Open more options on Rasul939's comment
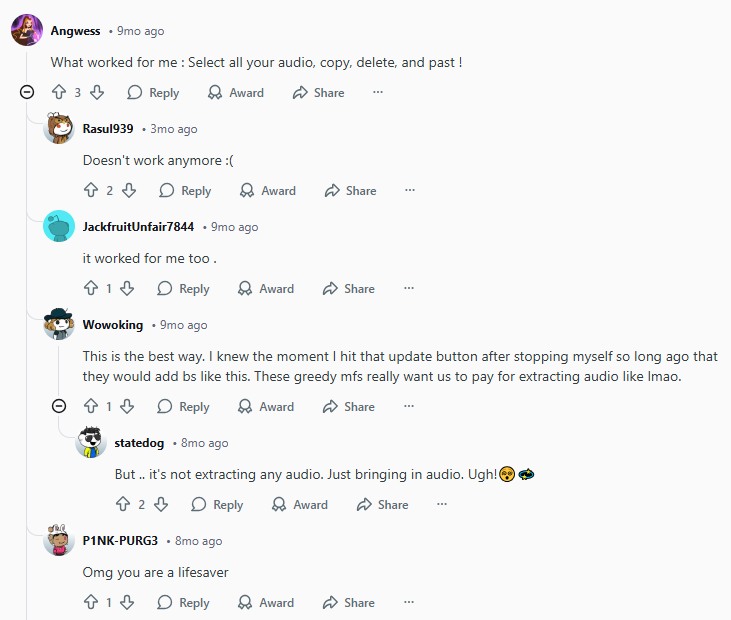 click(x=409, y=191)
